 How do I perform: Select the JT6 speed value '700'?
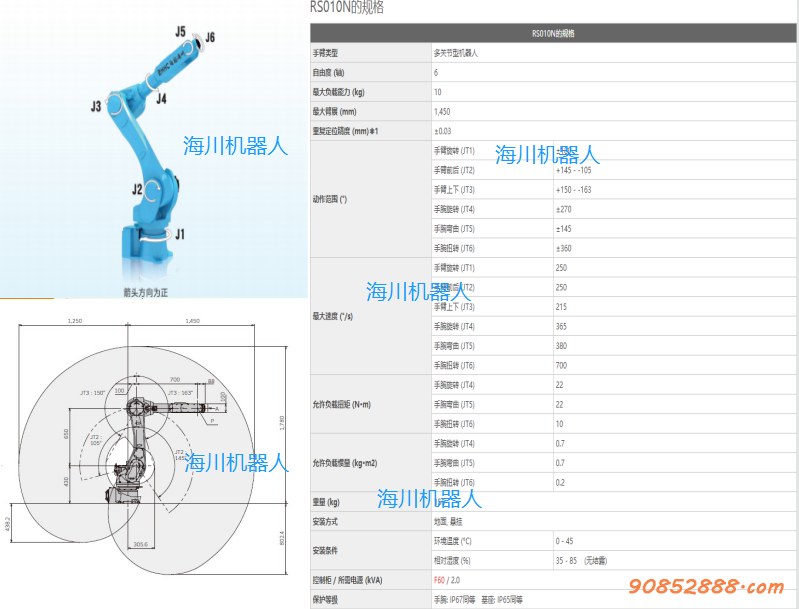pyautogui.click(x=561, y=365)
